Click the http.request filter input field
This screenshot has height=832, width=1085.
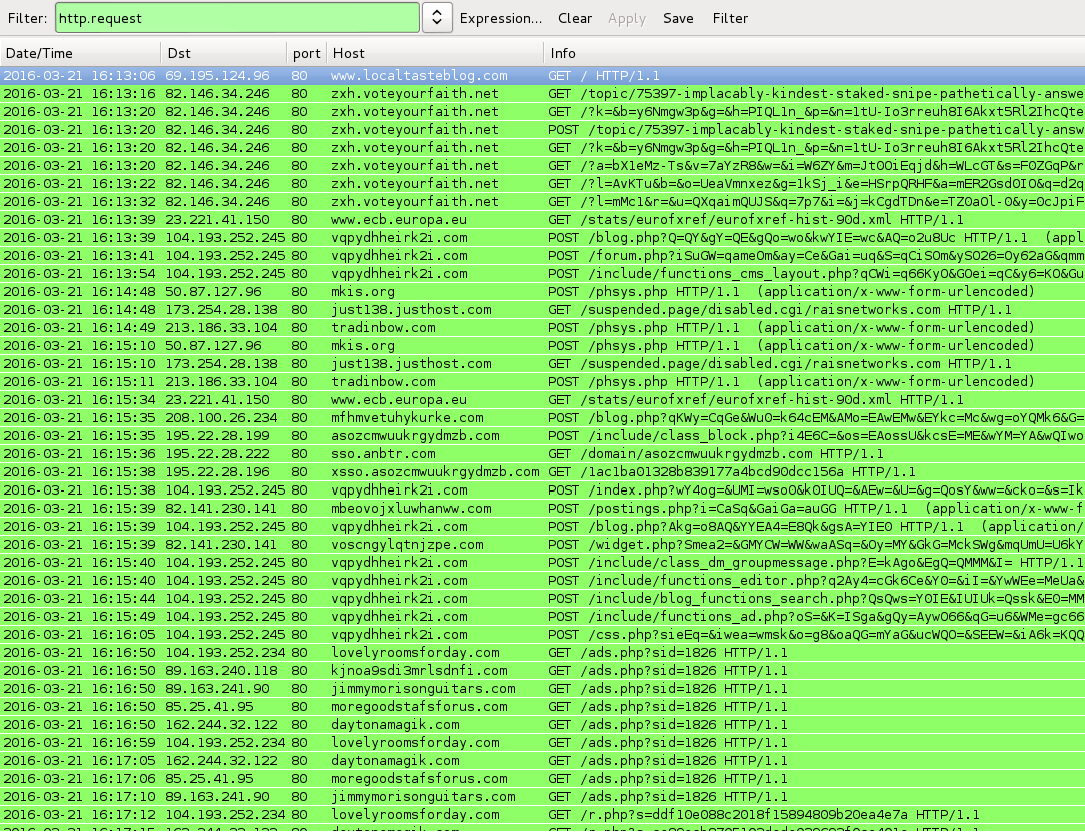[236, 18]
